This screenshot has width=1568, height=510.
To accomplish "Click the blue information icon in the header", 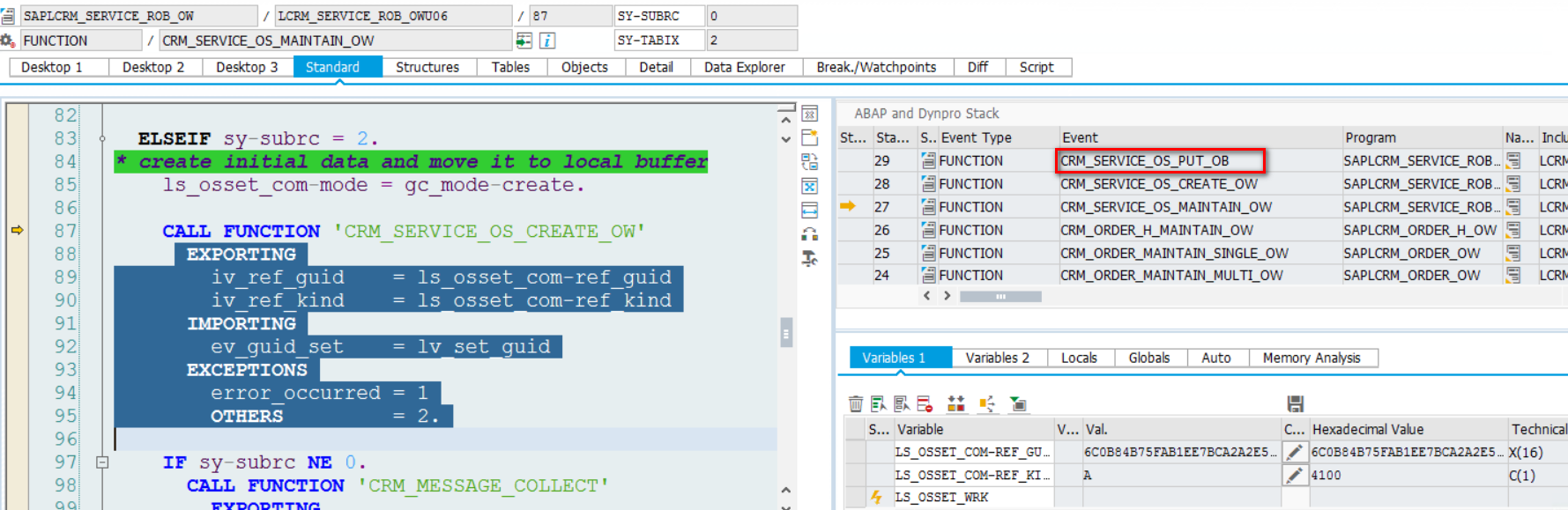I will point(546,41).
